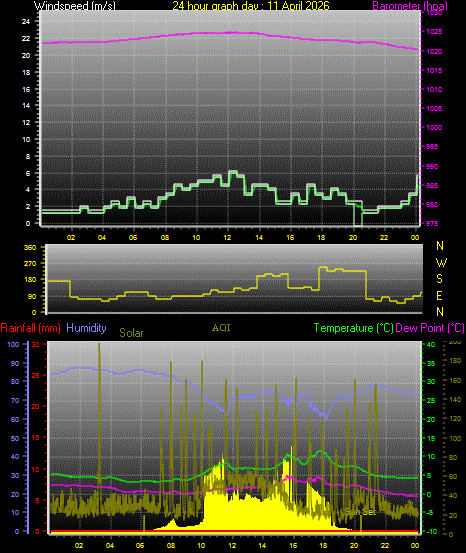Image resolution: width=466 pixels, height=553 pixels.
Task: Select the 975 barometer axis value
Action: pos(432,224)
